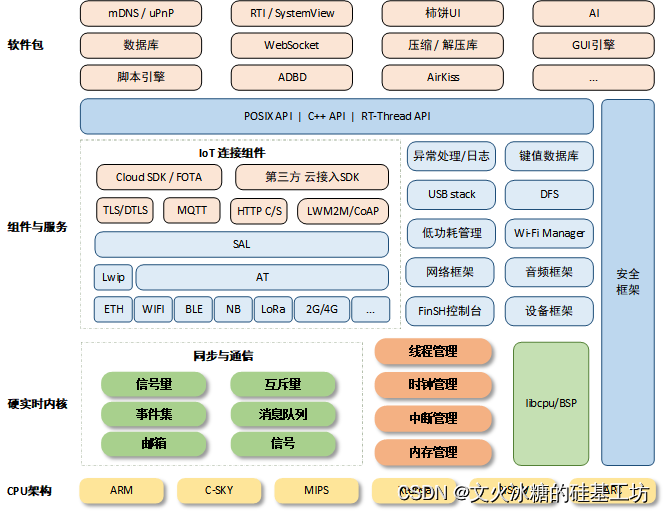
Task: Select the 线程管理 orange box
Action: 433,351
